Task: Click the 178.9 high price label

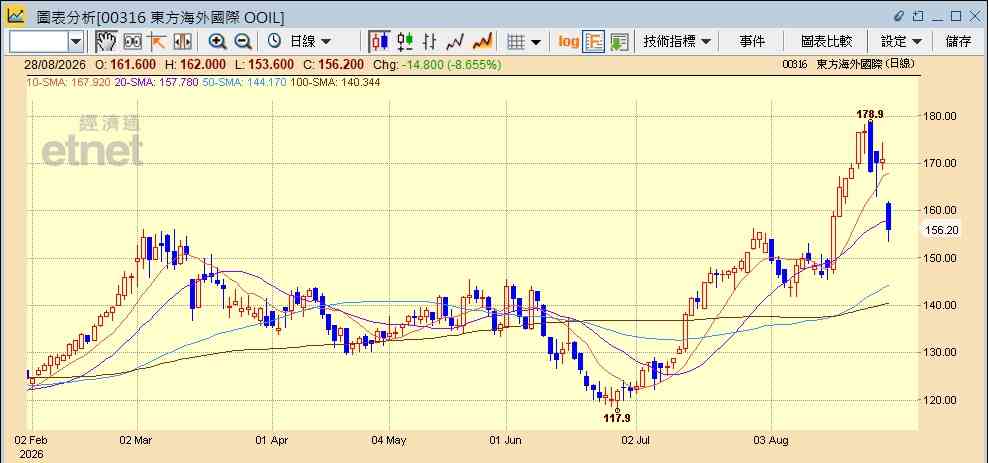Action: [869, 114]
